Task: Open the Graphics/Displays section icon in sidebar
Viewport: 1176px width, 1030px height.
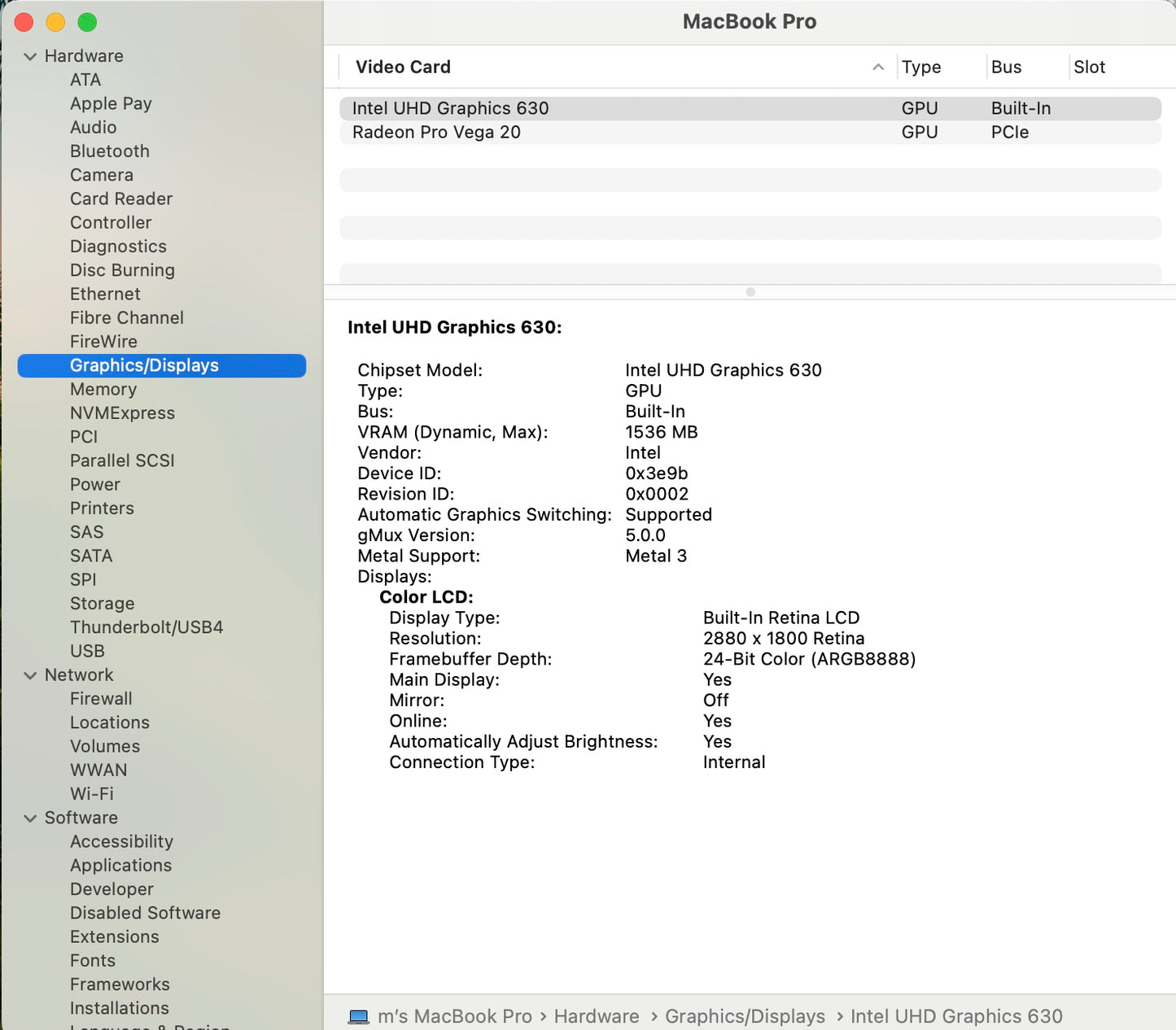Action: coord(143,365)
